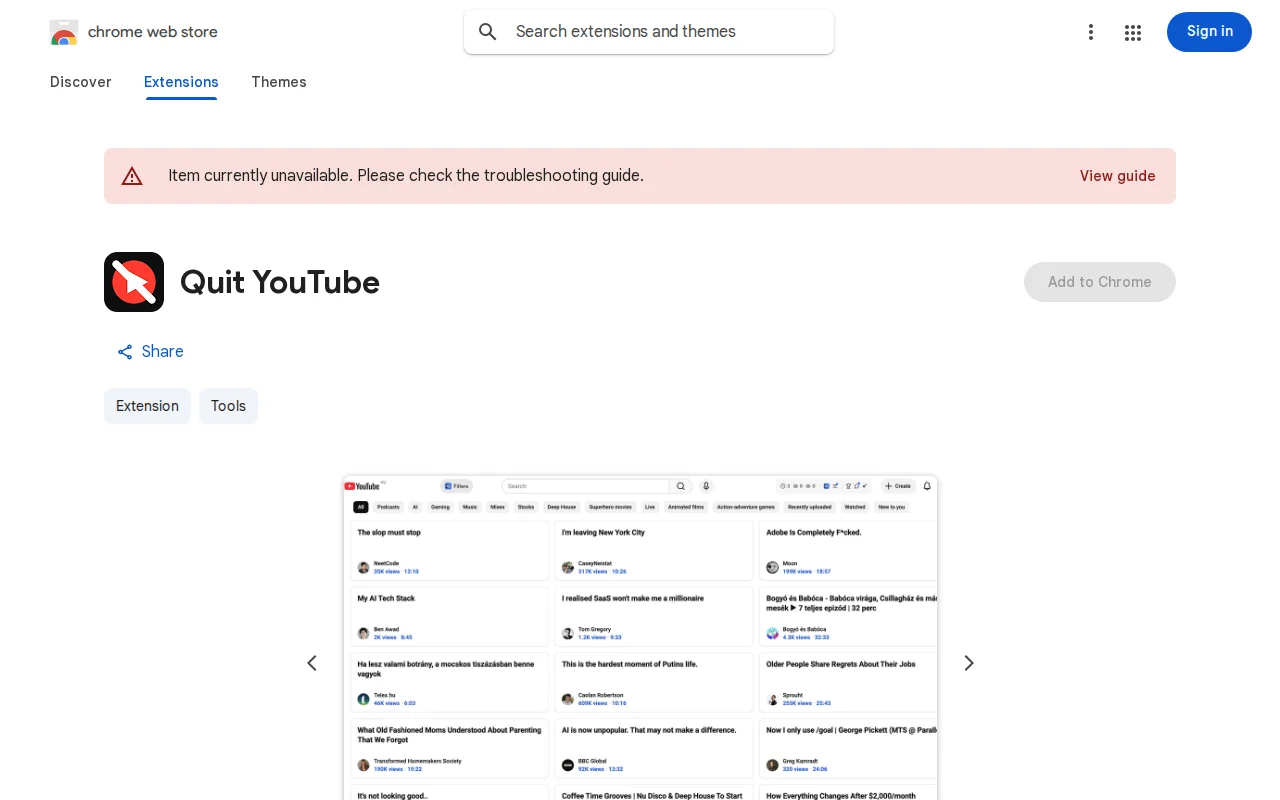The image size is (1280, 800).
Task: Click the Extension category chip
Action: tap(147, 406)
